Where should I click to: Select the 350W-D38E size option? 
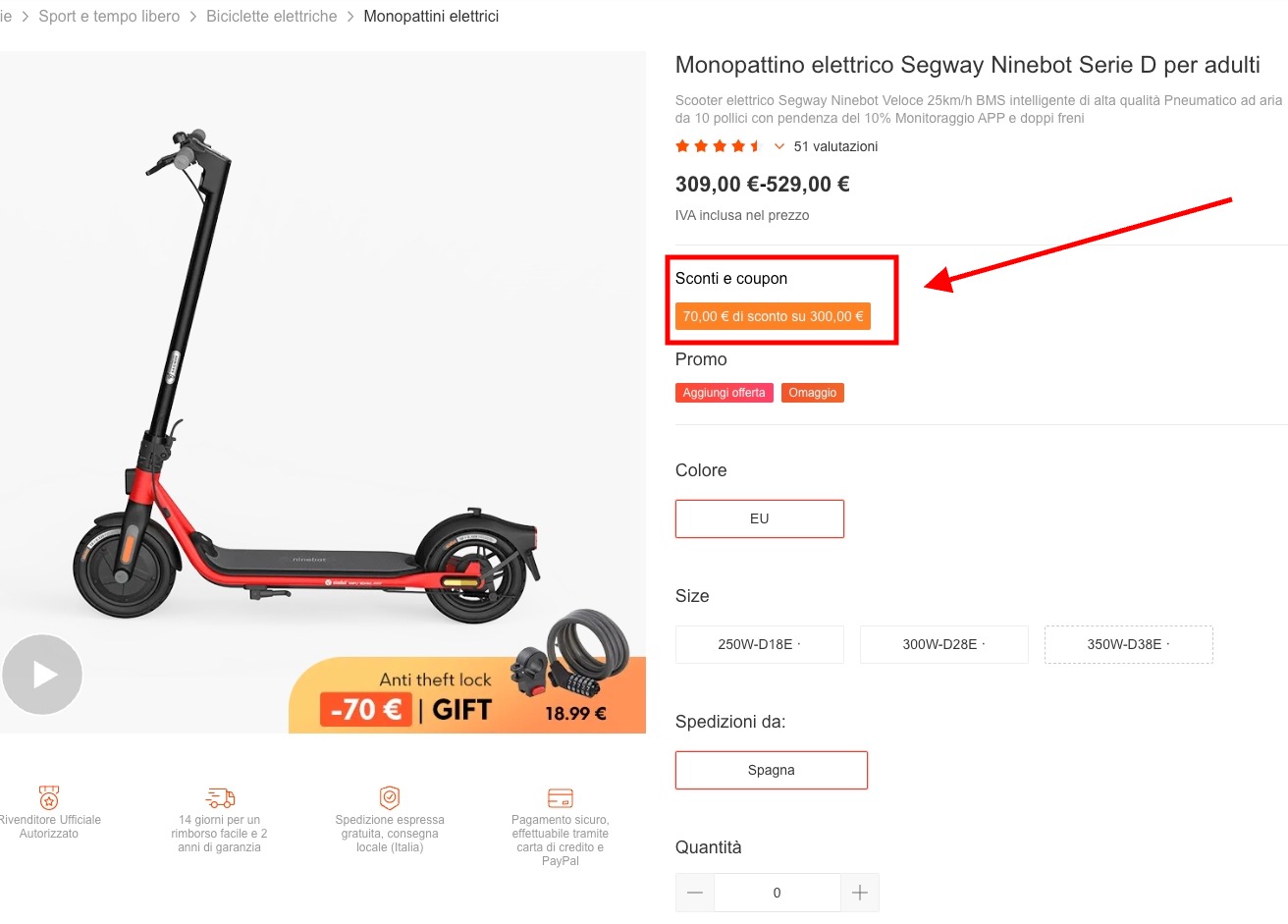1128,644
